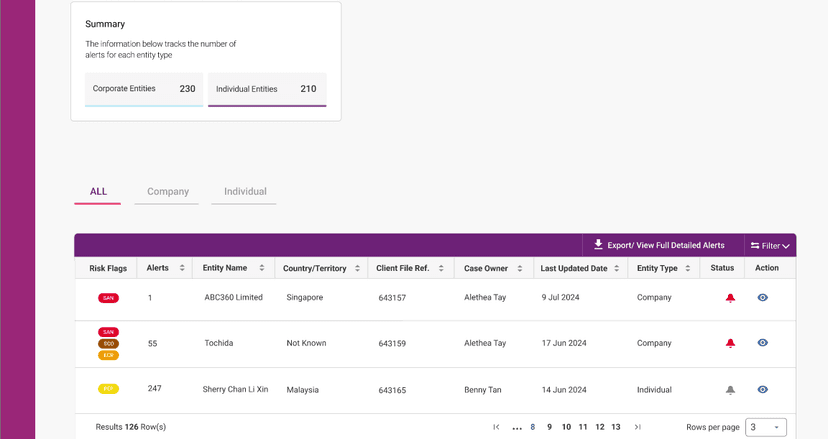Go to page 13

click(x=616, y=427)
